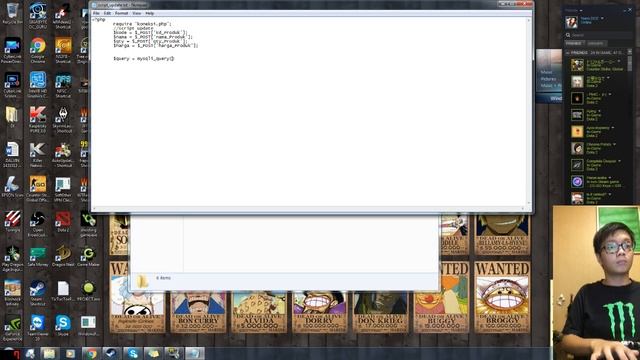Select the Skype desktop icon
This screenshot has width=640, height=360.
63,326
